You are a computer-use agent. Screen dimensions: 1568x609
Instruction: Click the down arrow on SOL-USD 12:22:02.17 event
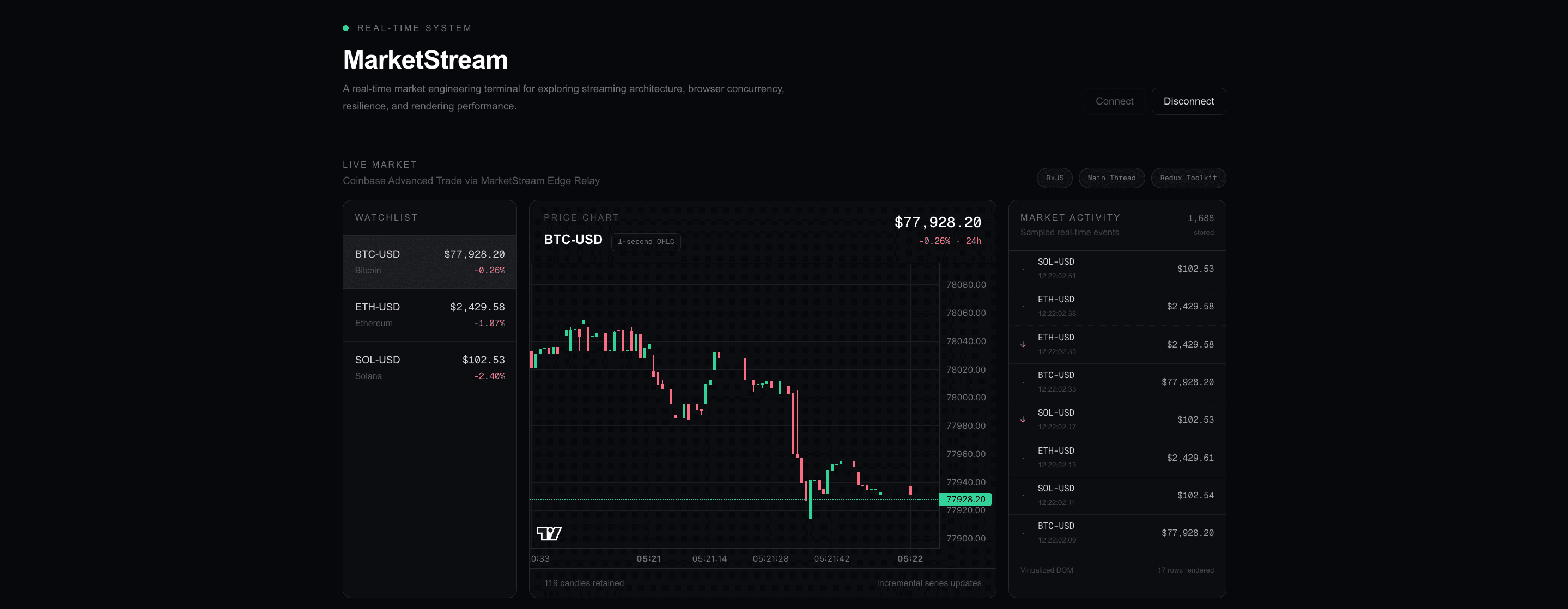1023,420
